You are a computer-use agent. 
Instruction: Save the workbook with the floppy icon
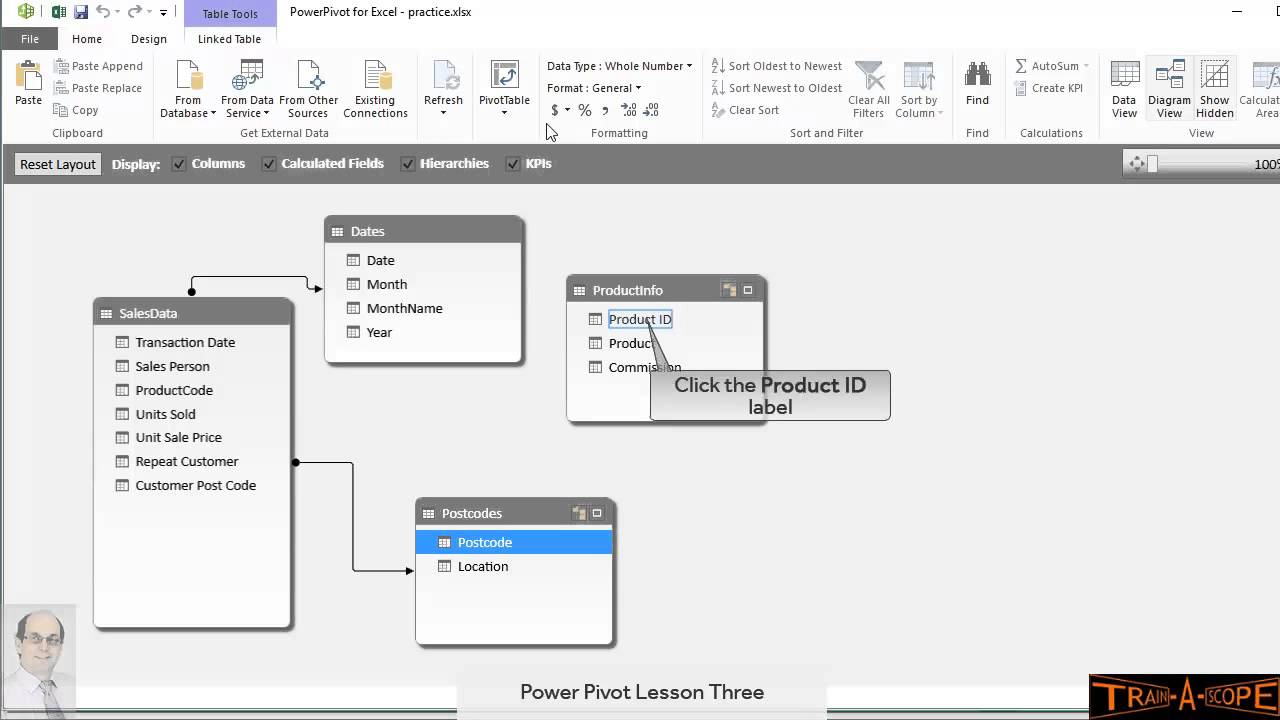(81, 12)
